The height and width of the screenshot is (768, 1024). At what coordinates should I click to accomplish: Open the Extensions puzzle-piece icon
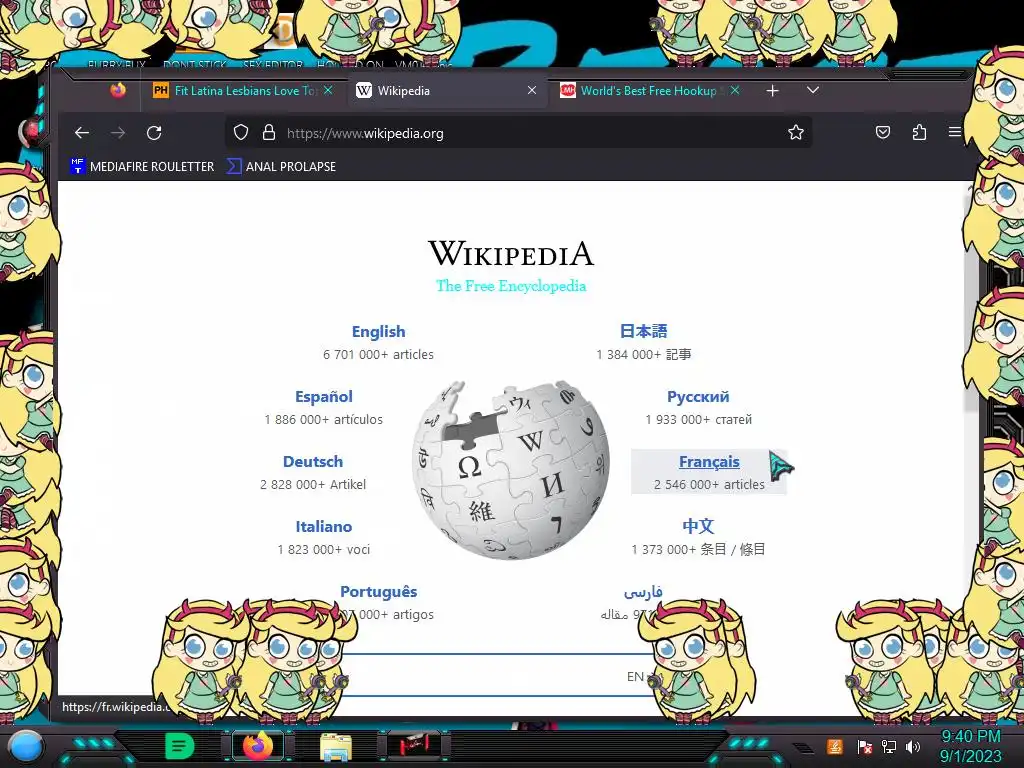click(x=919, y=133)
